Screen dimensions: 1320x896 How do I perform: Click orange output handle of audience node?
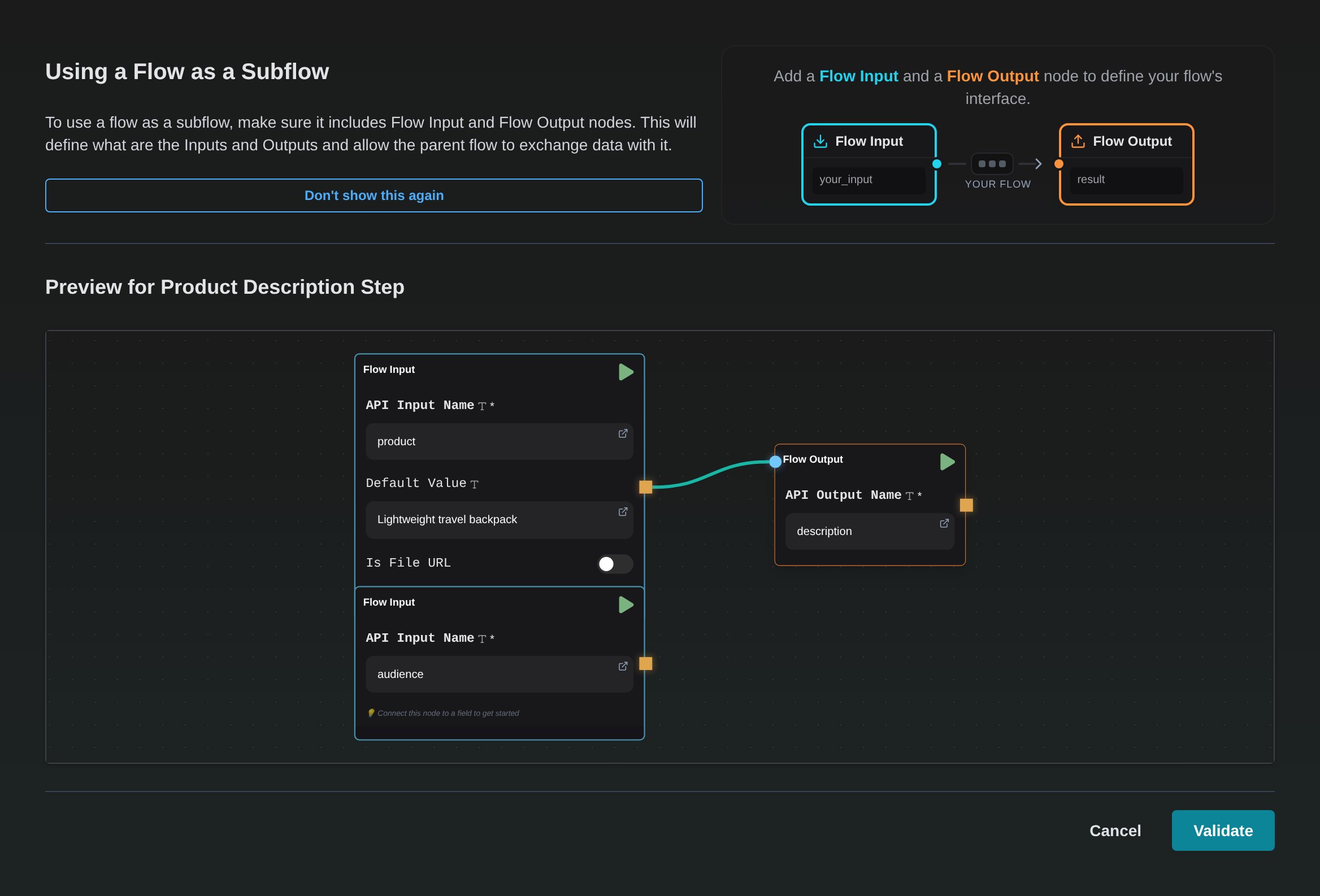point(646,664)
